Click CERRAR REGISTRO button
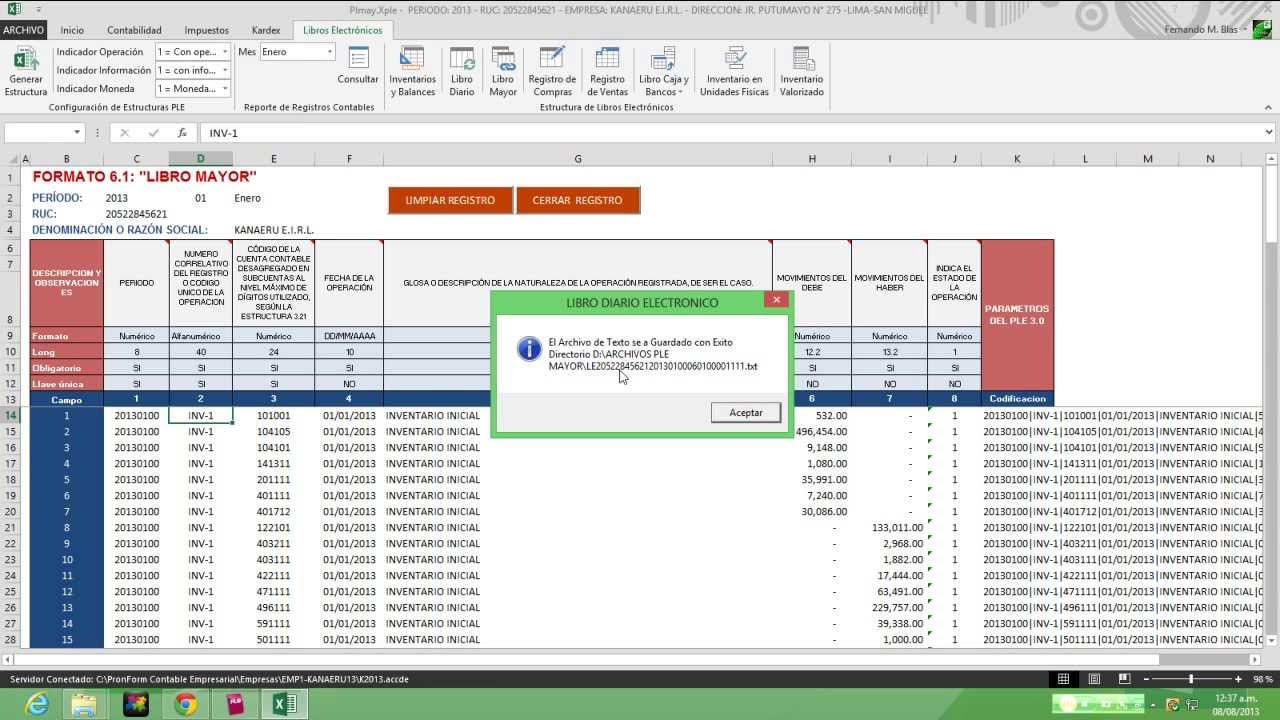 (x=577, y=200)
